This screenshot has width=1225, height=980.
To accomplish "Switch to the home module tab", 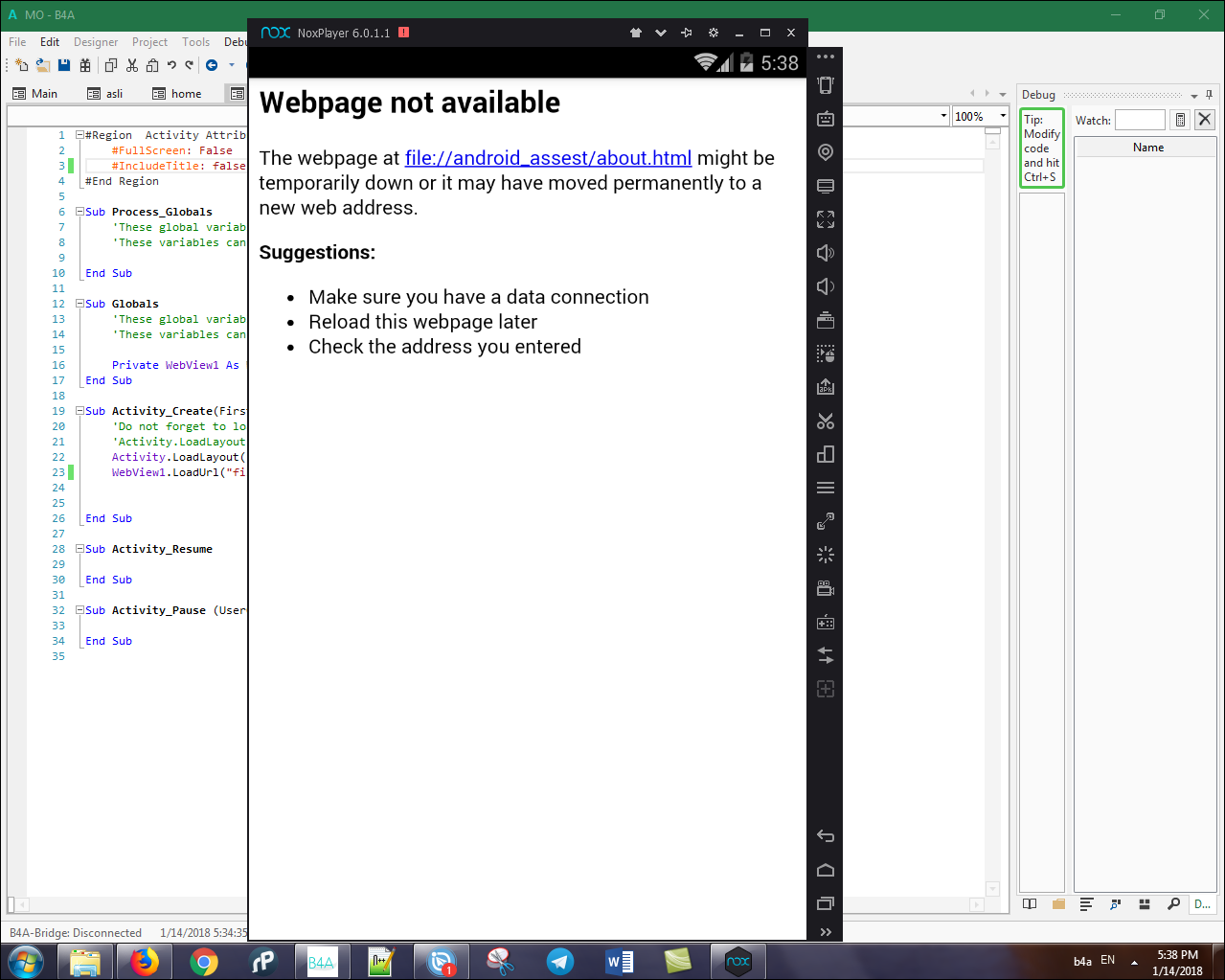I will (x=186, y=94).
